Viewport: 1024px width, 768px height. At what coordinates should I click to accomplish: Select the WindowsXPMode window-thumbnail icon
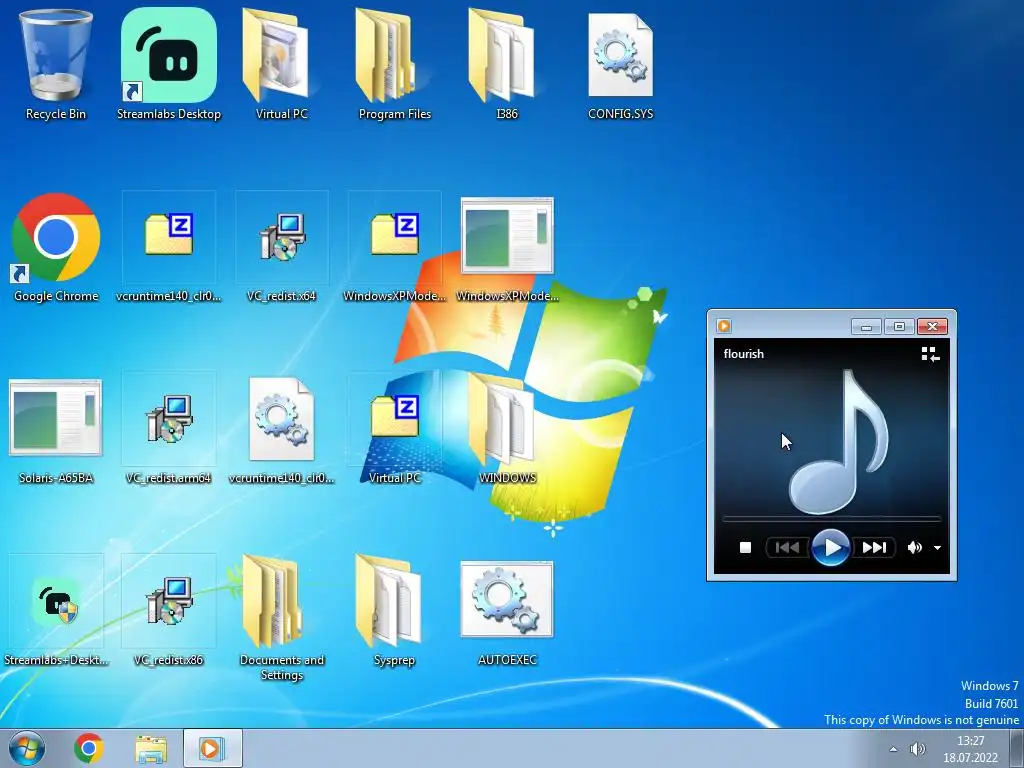tap(507, 247)
